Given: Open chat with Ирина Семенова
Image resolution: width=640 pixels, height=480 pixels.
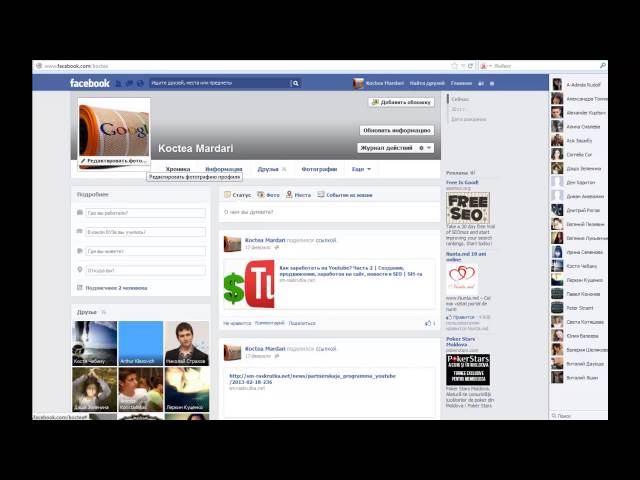Looking at the screenshot, I should click(578, 252).
